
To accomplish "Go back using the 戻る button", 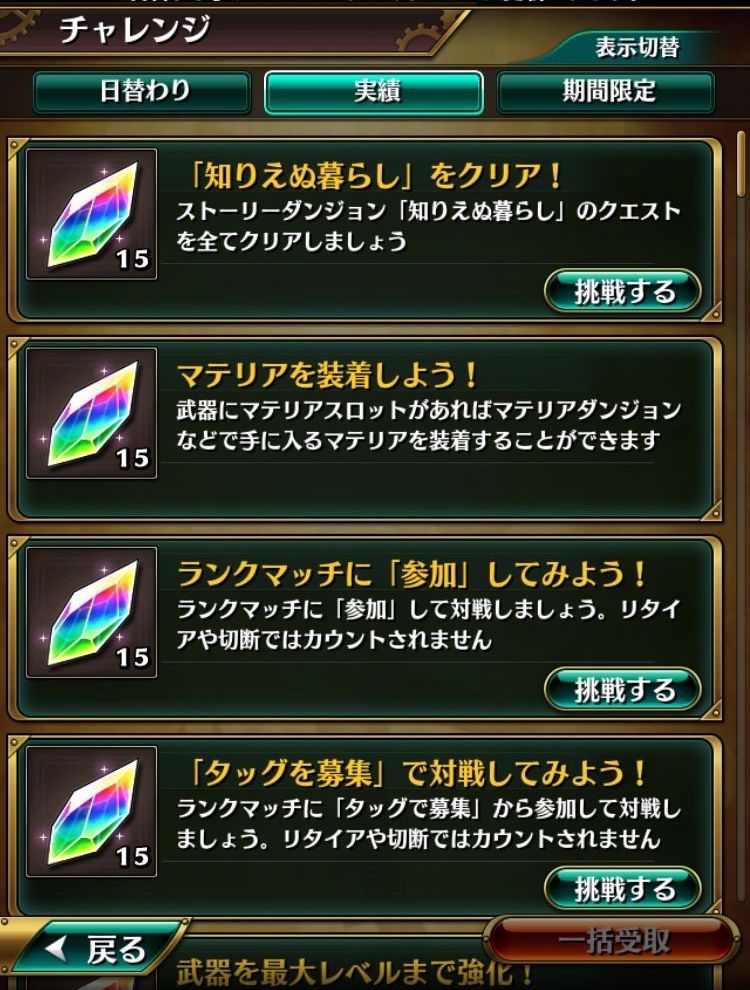I will coord(95,948).
